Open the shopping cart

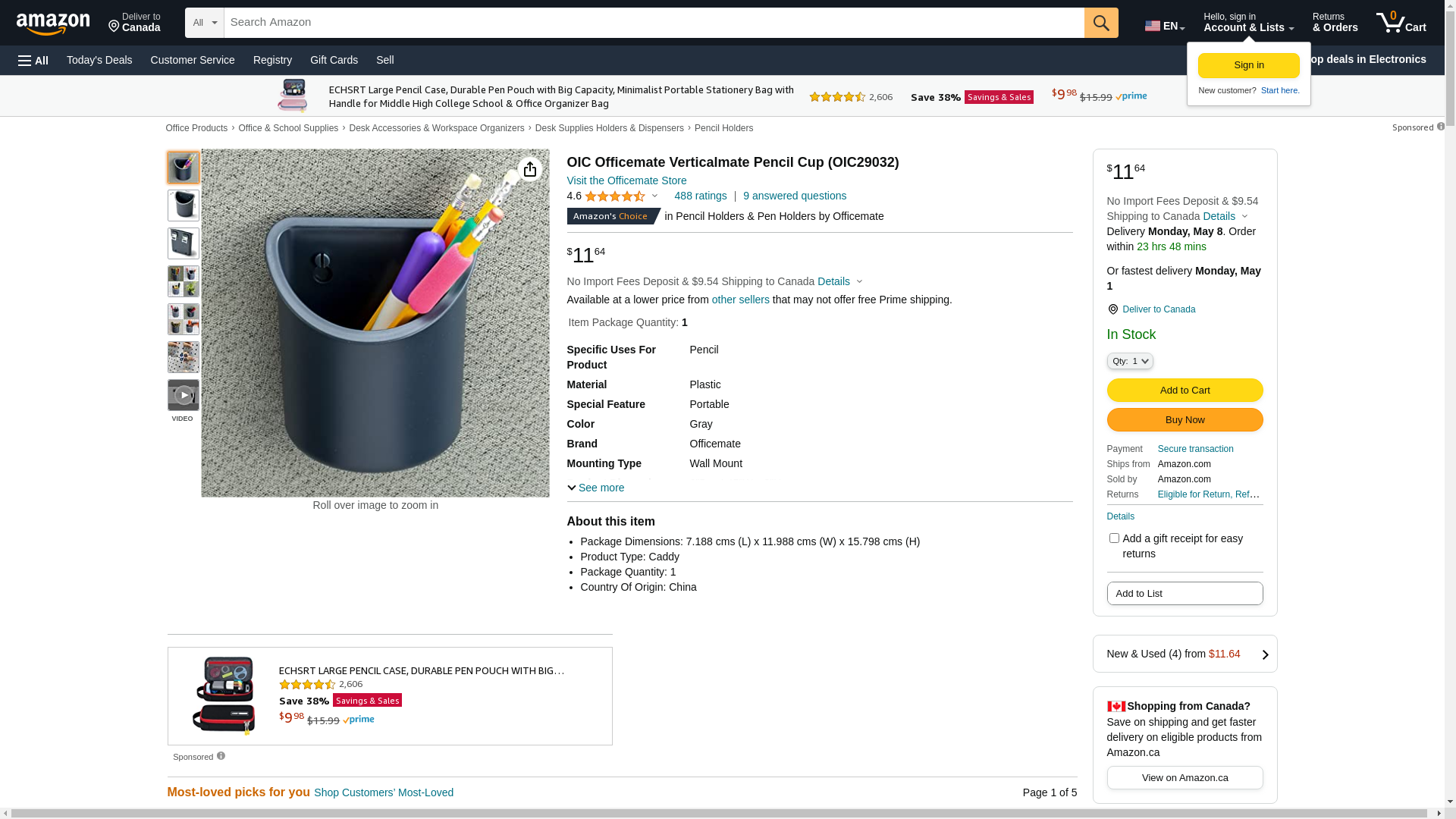[1401, 23]
